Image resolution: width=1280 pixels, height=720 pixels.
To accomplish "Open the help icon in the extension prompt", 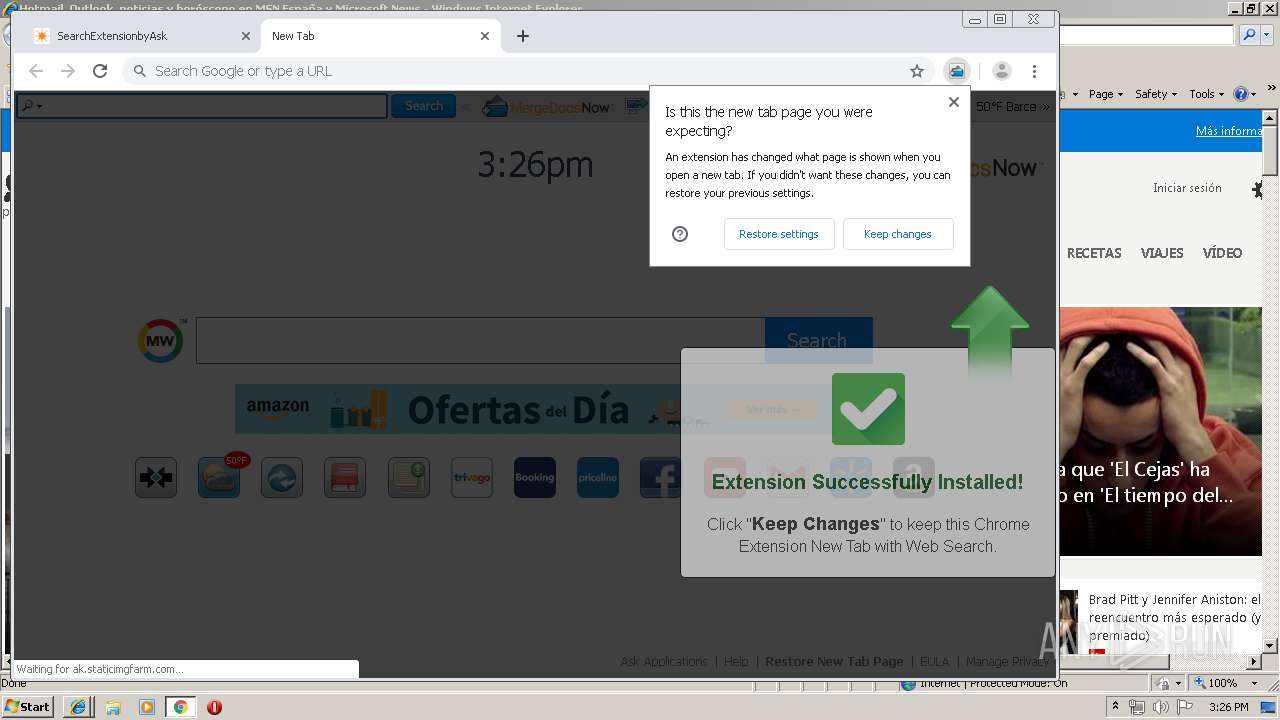I will 680,234.
